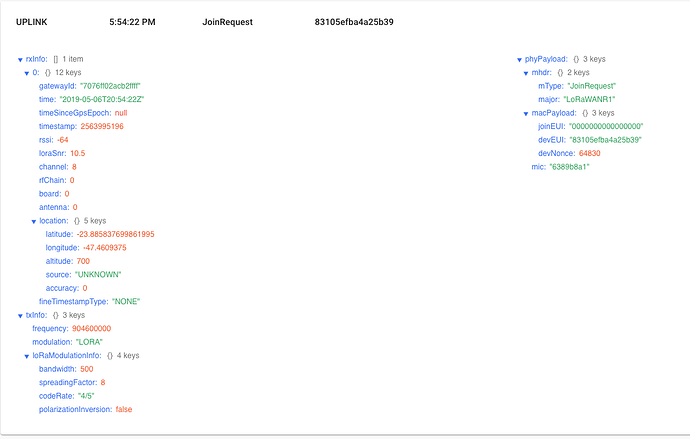Click the source value "UNKNOWN"
Image resolution: width=690 pixels, height=439 pixels.
tap(98, 274)
